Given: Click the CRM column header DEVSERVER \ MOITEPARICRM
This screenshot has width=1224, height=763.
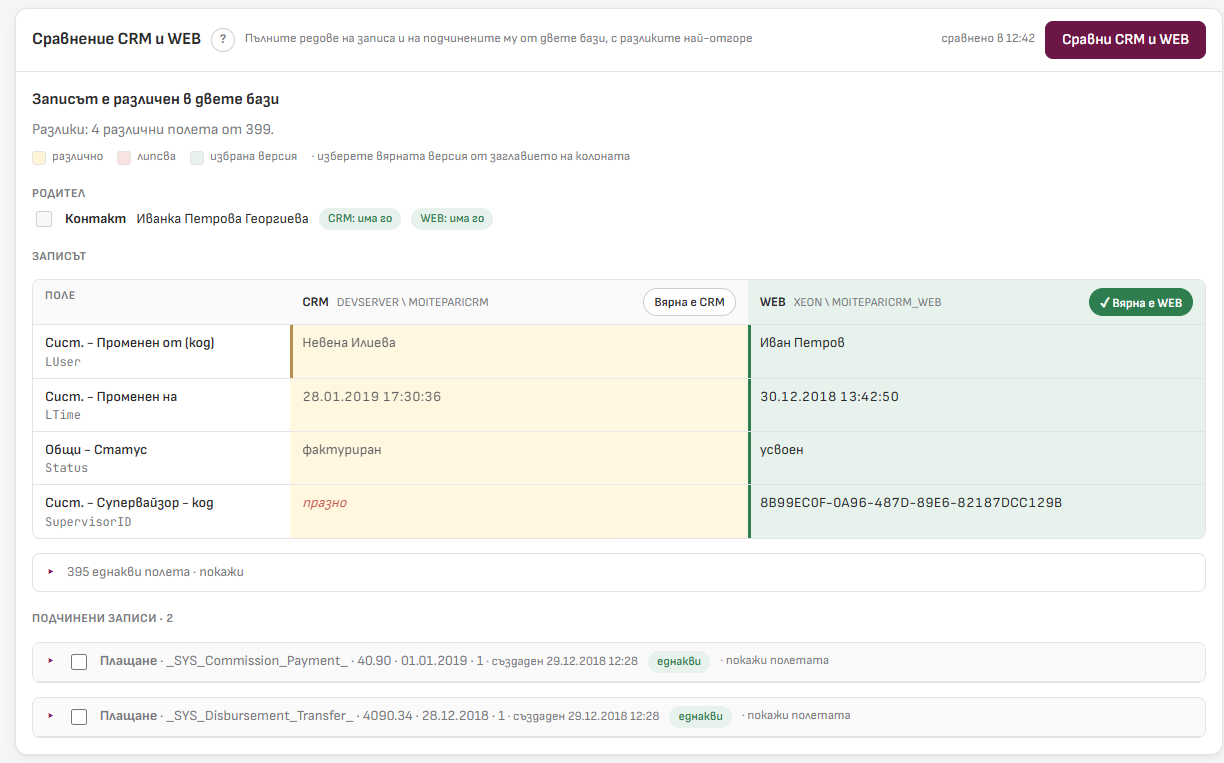Looking at the screenshot, I should [x=412, y=302].
